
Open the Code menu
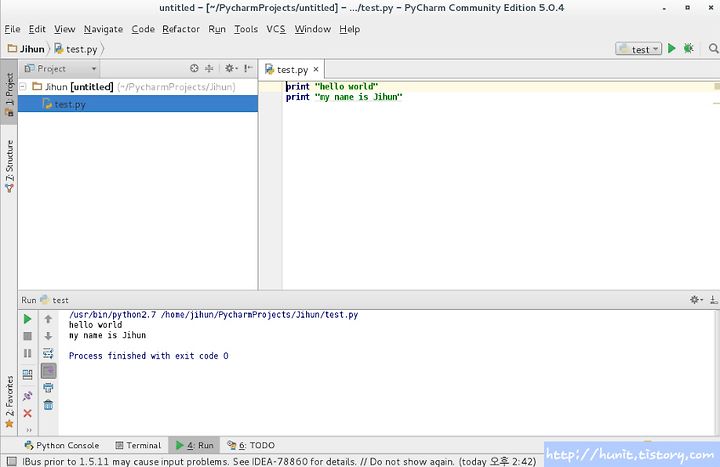click(143, 29)
